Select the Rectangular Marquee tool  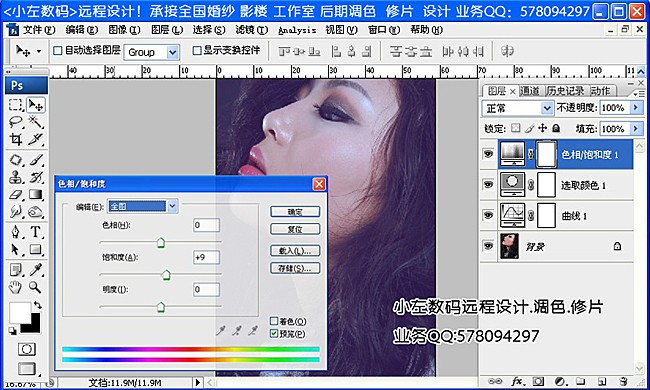[16, 105]
